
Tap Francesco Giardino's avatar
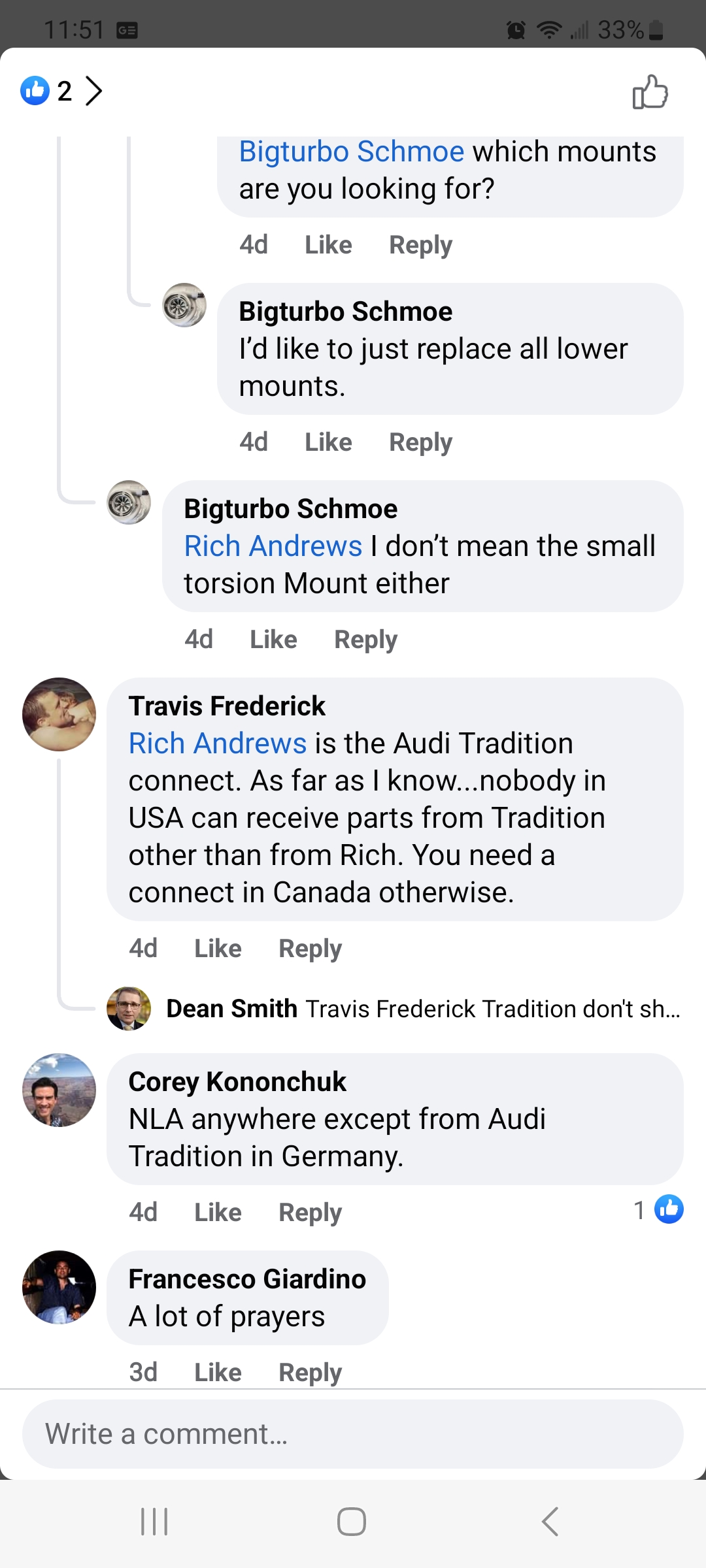59,1287
